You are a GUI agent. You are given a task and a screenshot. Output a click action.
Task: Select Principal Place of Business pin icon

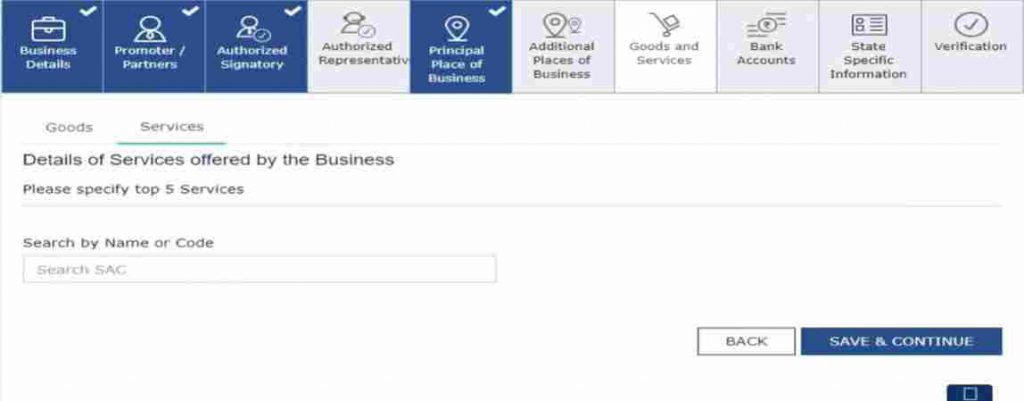coord(456,29)
